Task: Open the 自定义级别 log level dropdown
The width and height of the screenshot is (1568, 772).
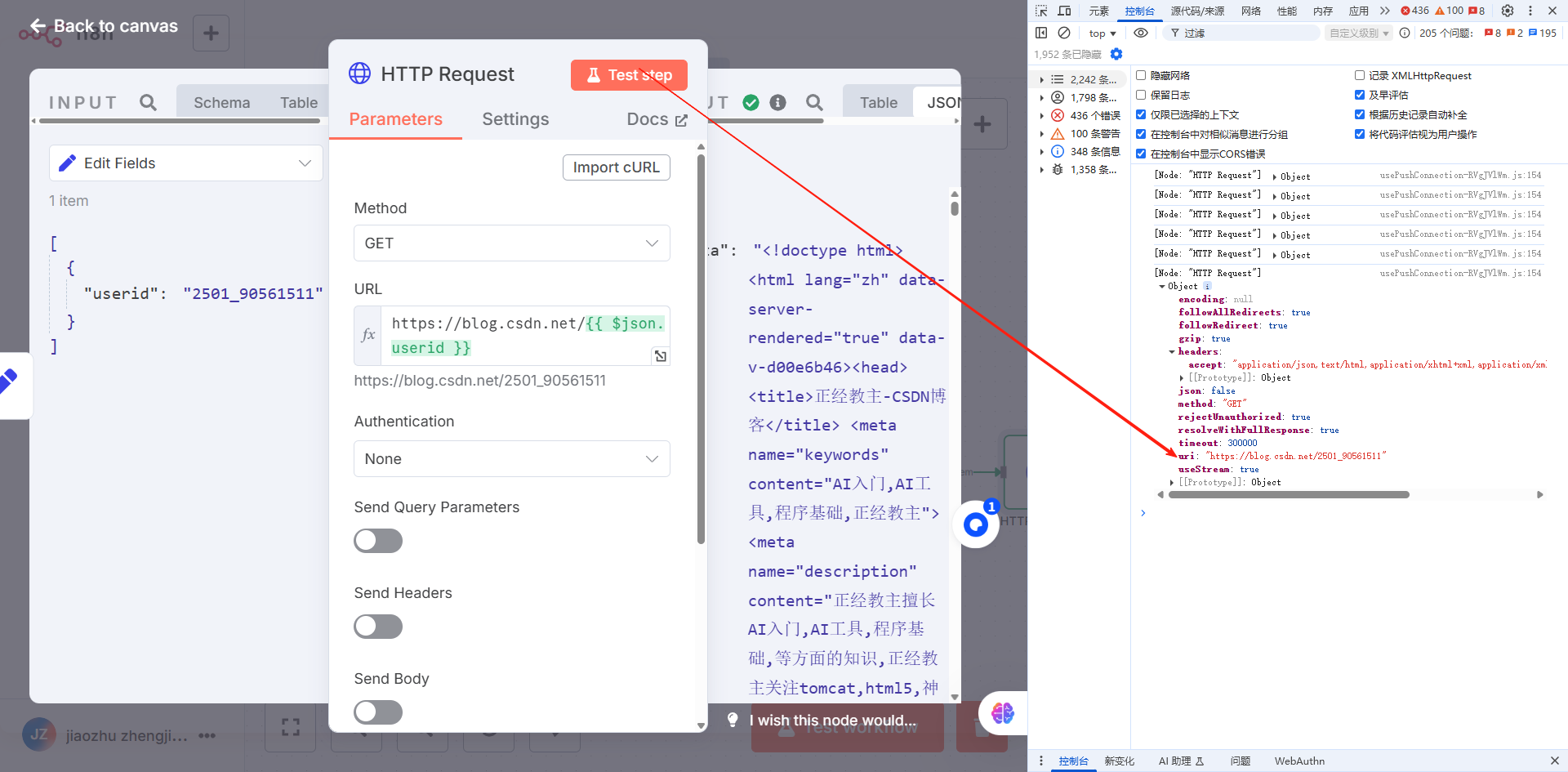Action: pos(1359,33)
